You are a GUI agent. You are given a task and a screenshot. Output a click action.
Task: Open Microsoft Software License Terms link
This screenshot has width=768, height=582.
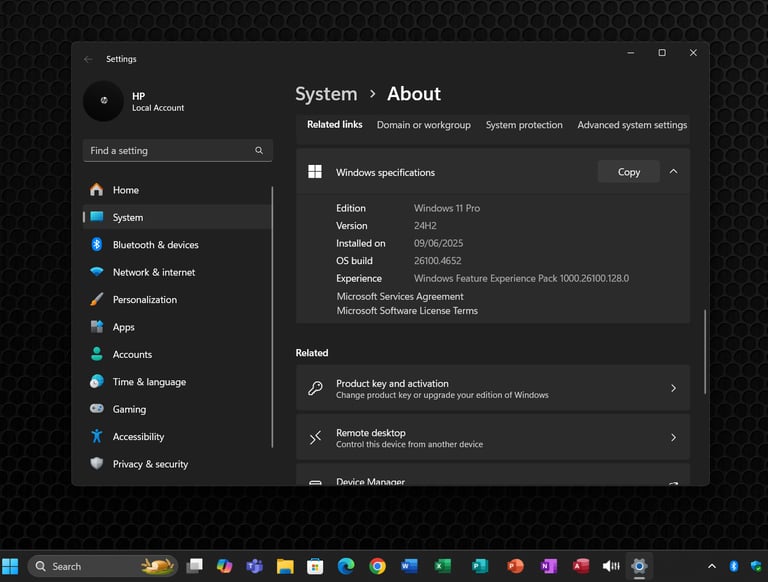tap(407, 311)
